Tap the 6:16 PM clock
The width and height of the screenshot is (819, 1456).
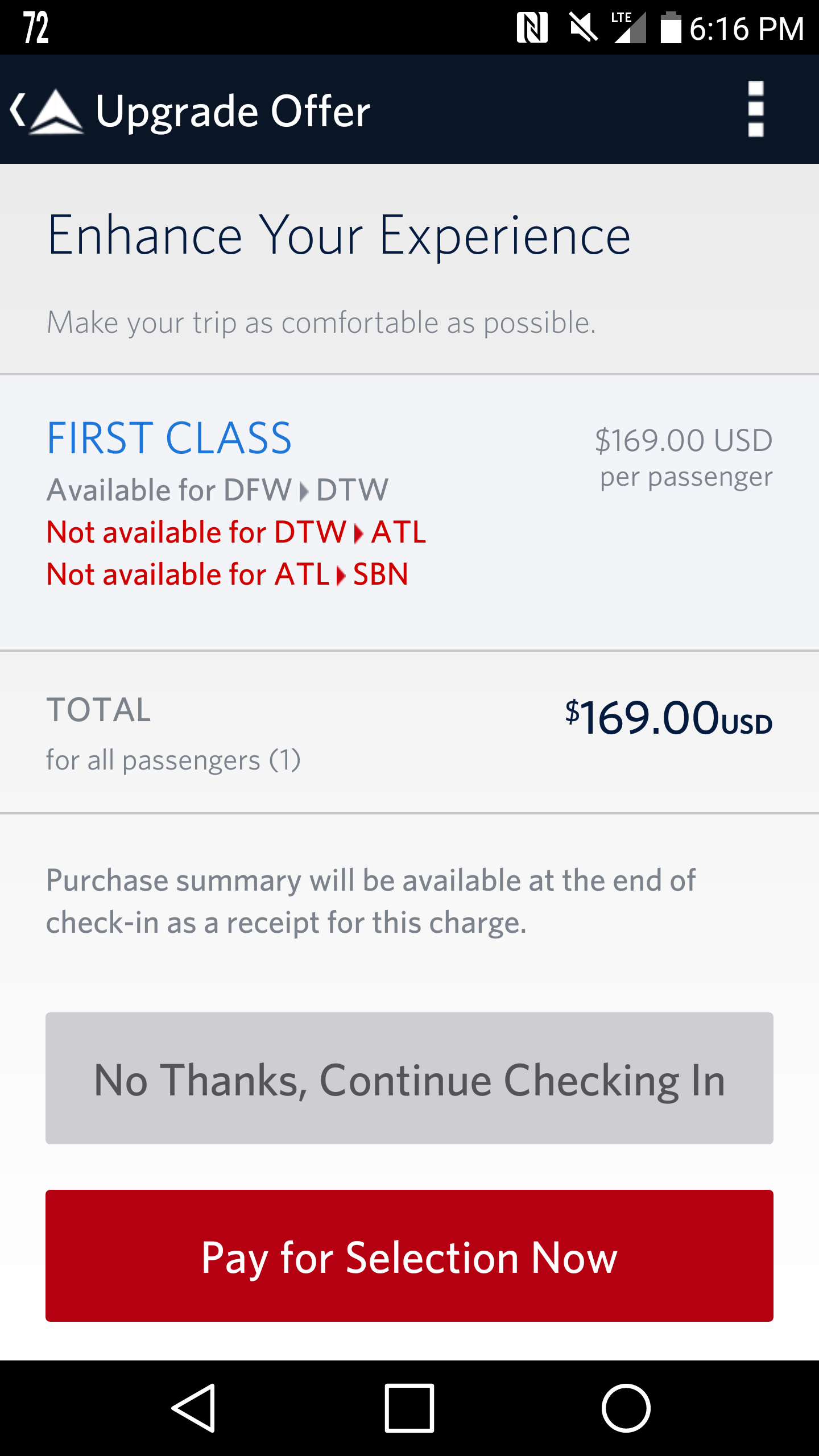(x=746, y=29)
